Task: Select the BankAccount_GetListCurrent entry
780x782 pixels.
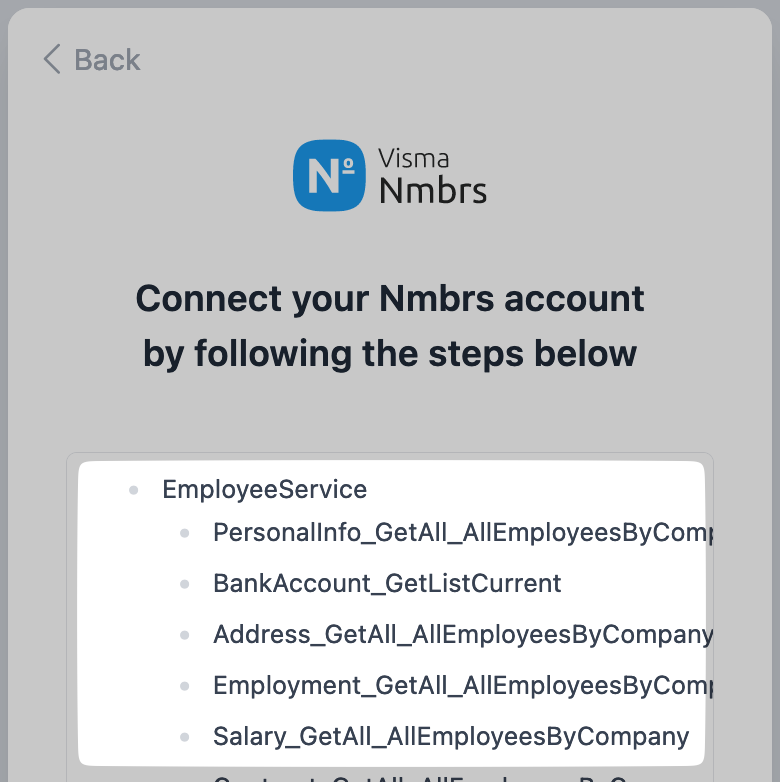Action: (387, 583)
